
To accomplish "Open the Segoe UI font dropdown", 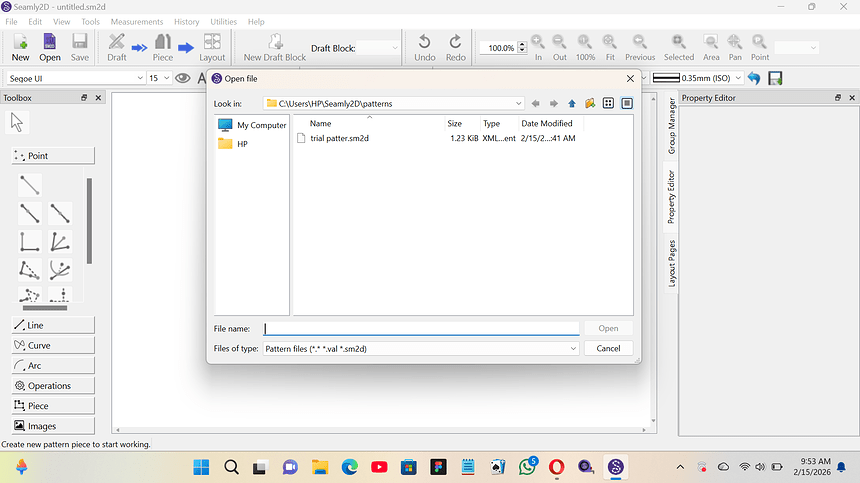I will (140, 78).
